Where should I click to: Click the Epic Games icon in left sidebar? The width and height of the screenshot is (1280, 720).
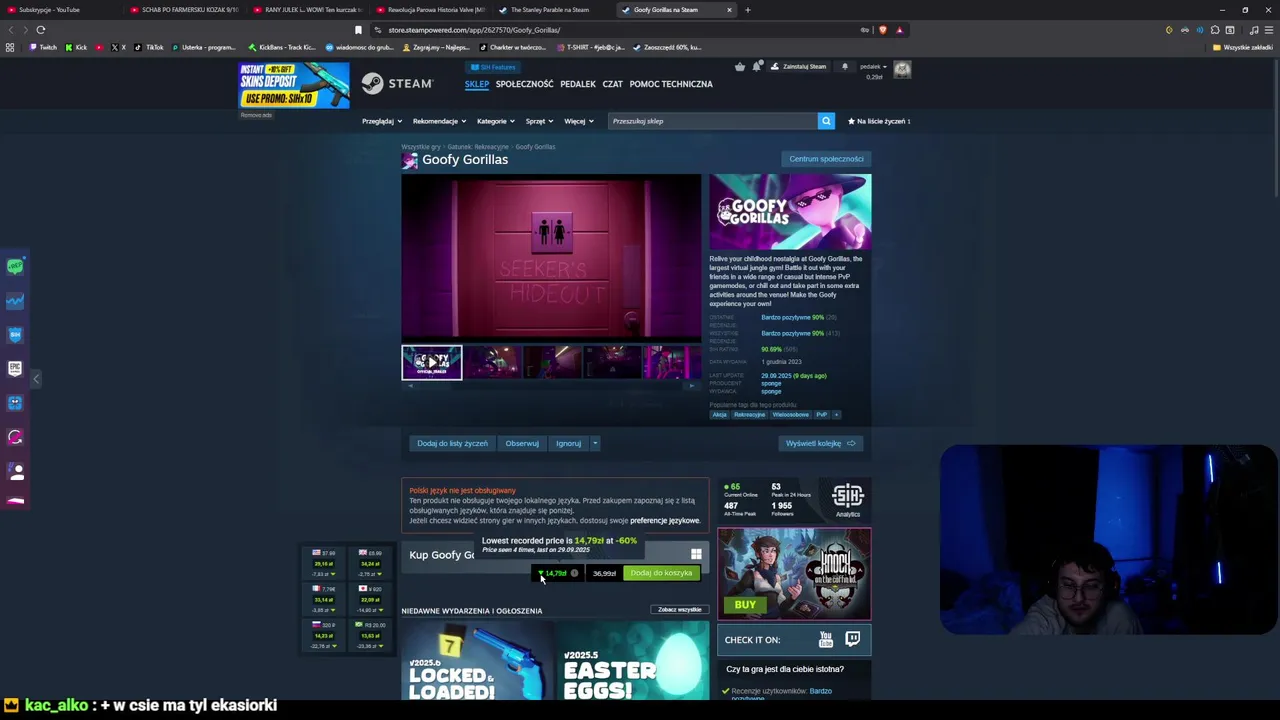tap(15, 368)
